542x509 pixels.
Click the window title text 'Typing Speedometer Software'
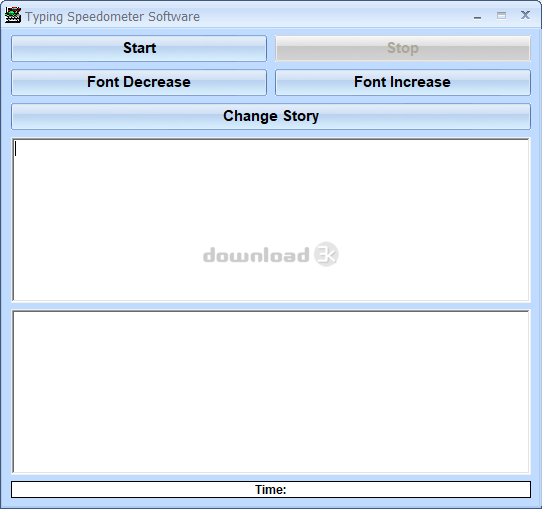pyautogui.click(x=112, y=17)
